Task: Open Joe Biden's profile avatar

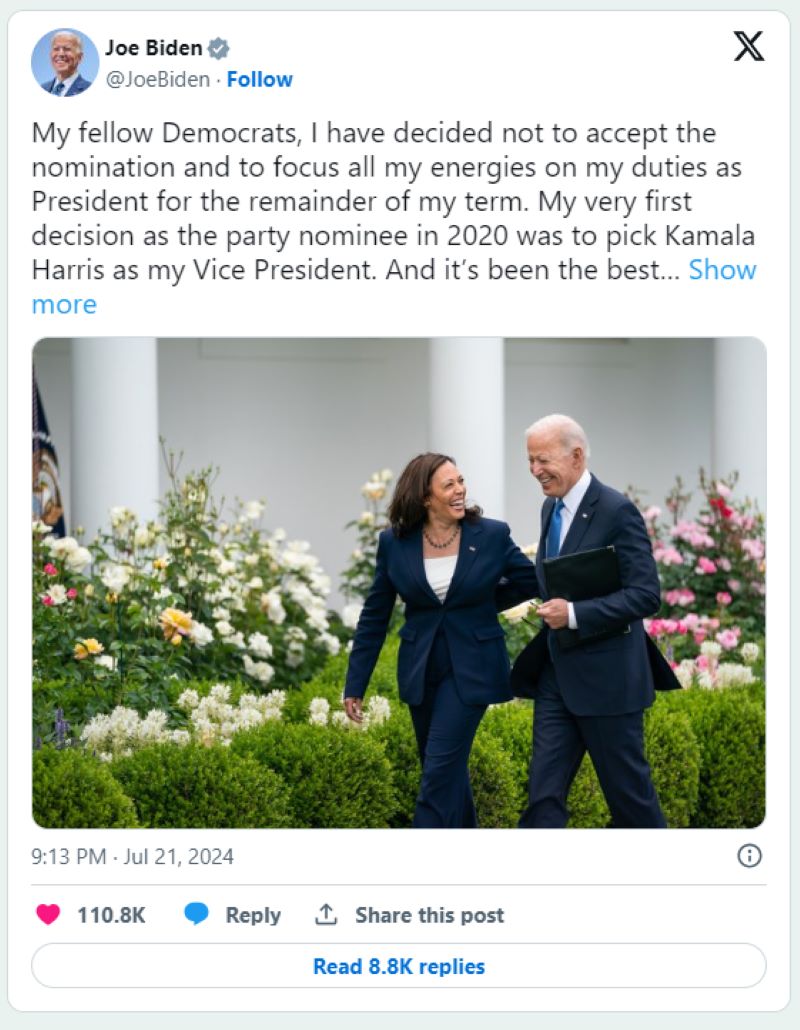Action: click(x=65, y=62)
